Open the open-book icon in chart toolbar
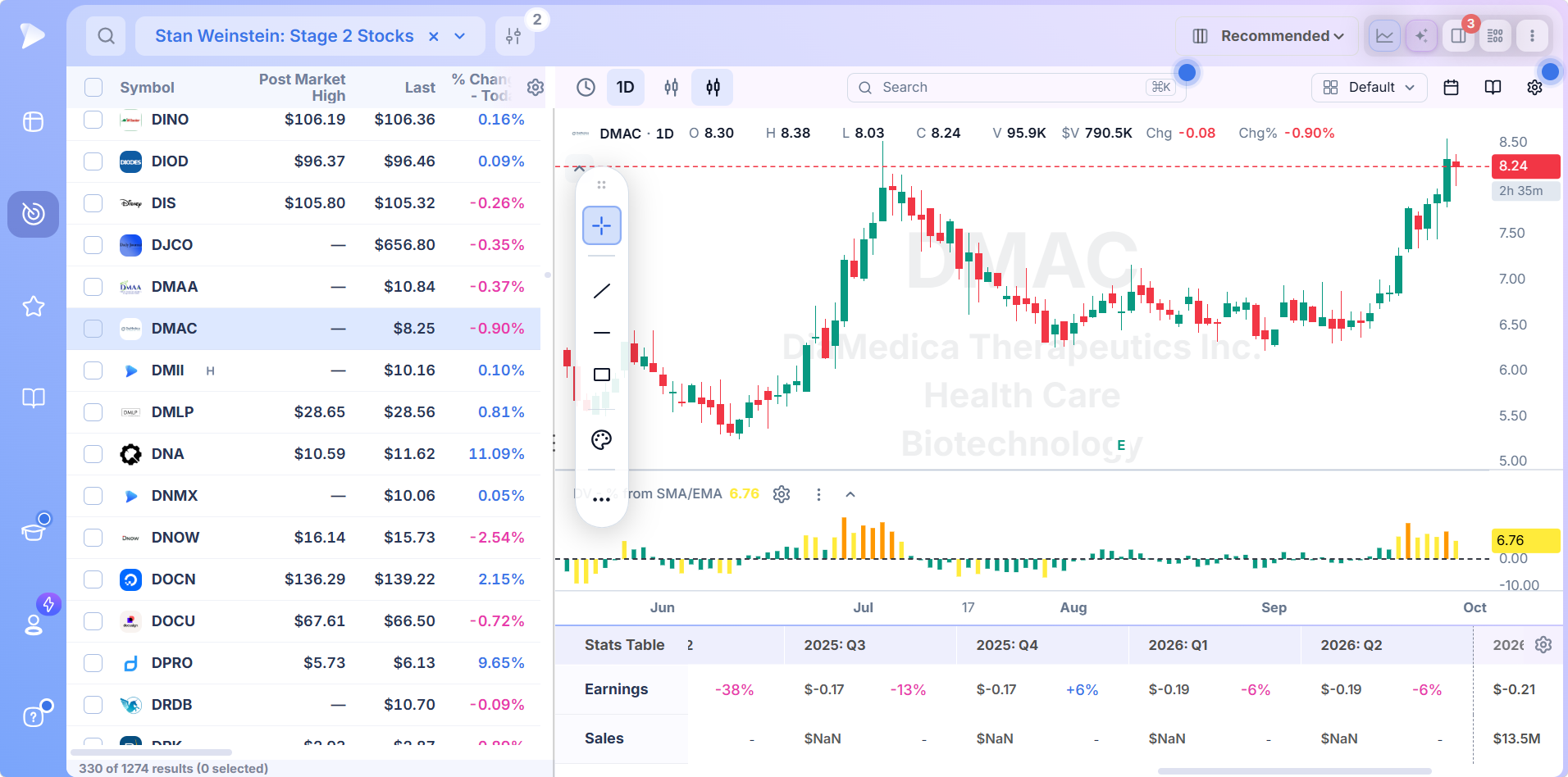1568x777 pixels. pos(1493,87)
